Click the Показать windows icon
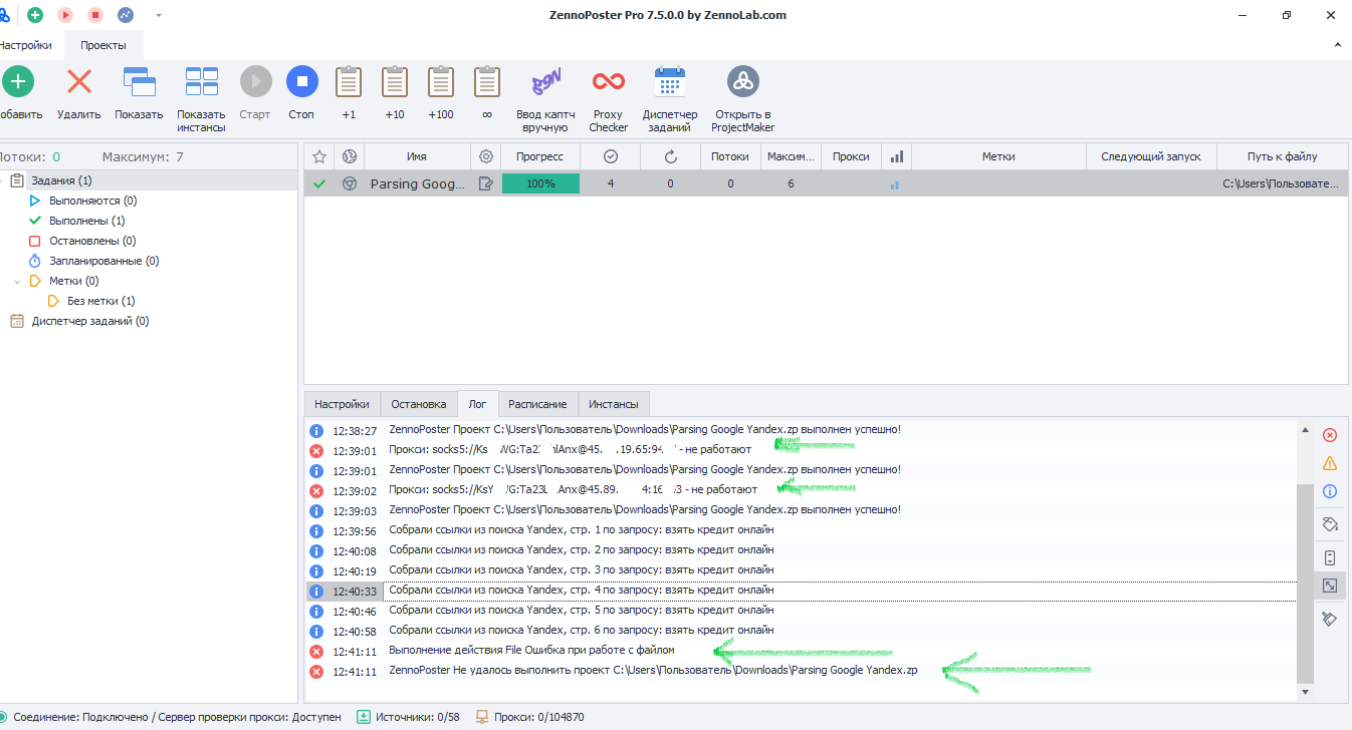The image size is (1352, 730). click(x=139, y=82)
